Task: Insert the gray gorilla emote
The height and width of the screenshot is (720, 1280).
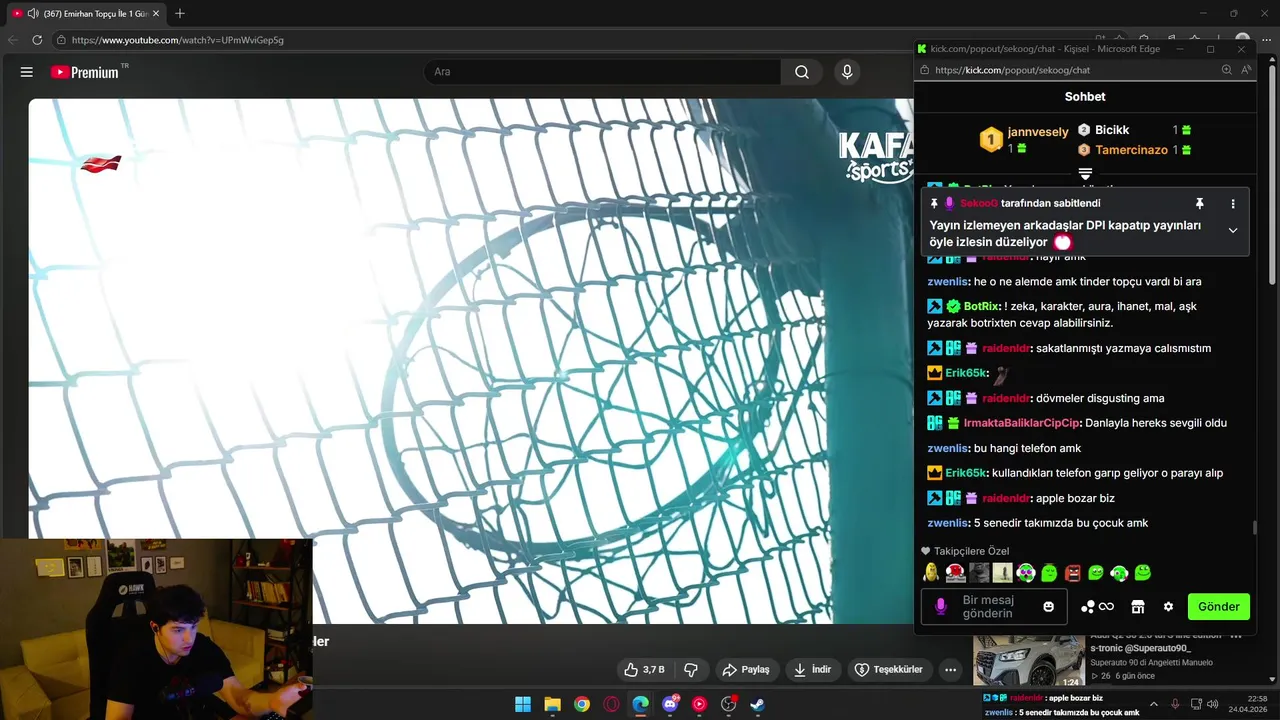Action: (979, 573)
